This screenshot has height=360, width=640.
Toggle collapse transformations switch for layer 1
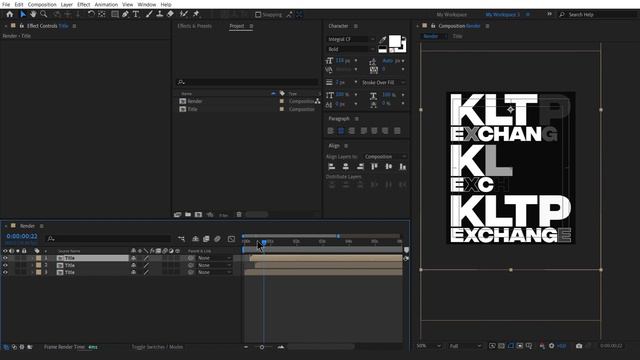[140, 258]
